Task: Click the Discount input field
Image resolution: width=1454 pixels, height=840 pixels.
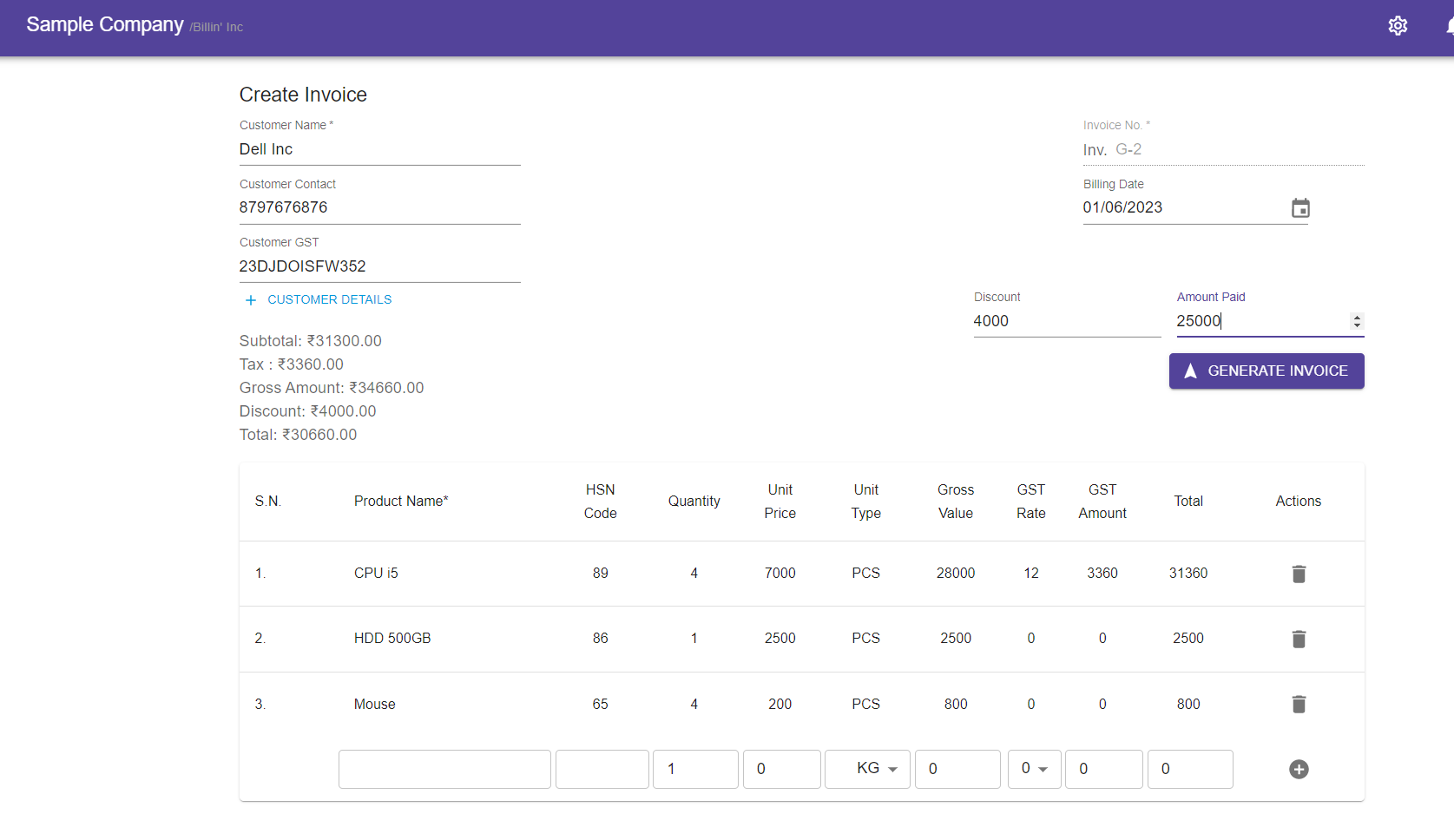Action: coord(1066,321)
